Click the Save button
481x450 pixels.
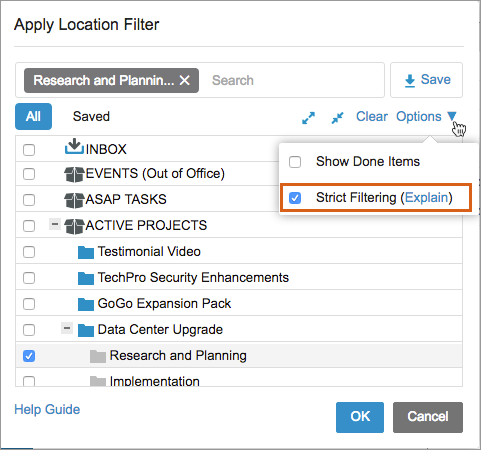click(x=426, y=80)
